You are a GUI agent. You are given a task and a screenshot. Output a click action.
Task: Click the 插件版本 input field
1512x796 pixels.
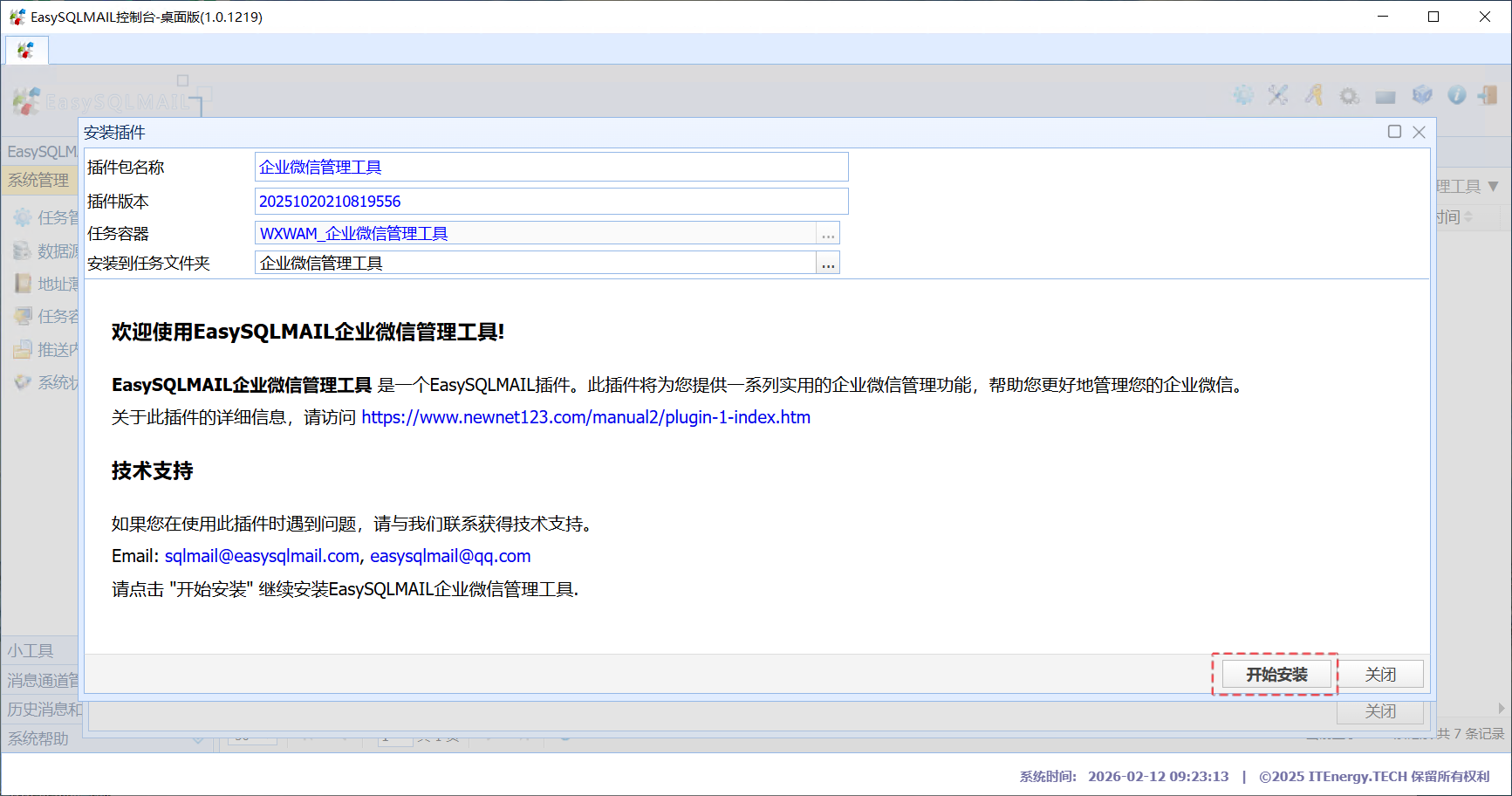(x=551, y=202)
